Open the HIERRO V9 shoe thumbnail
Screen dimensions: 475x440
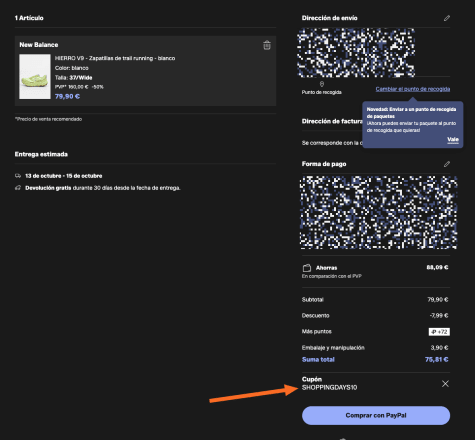[35, 77]
